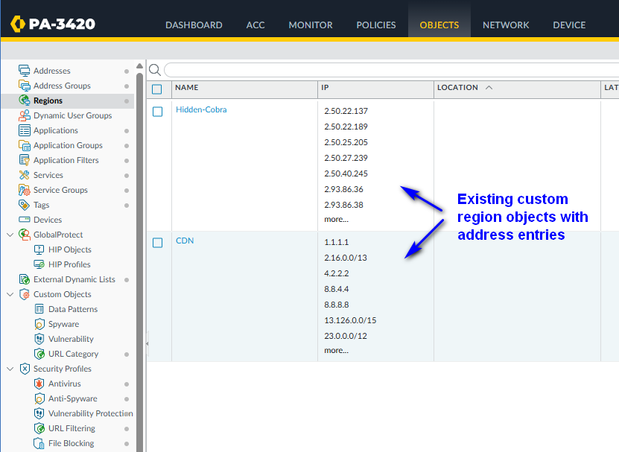Viewport: 619px width, 452px height.
Task: Check the CDN row checkbox
Action: [157, 243]
